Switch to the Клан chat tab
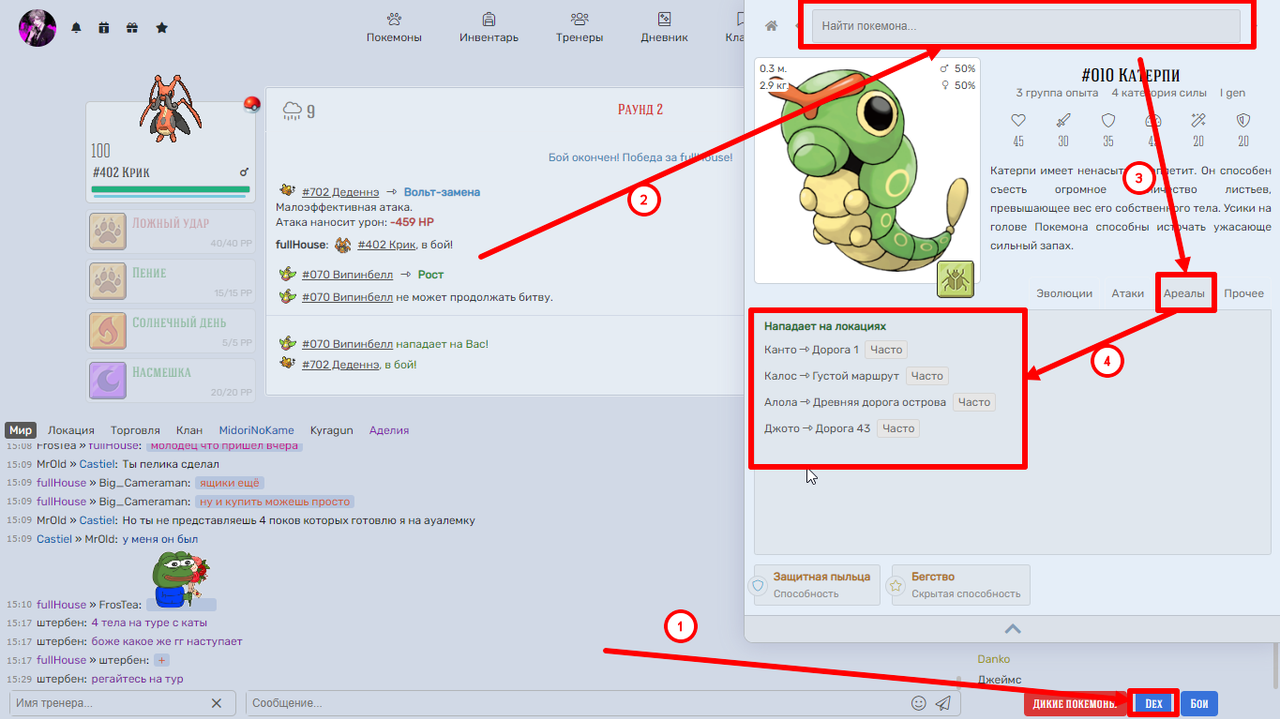 [x=189, y=430]
